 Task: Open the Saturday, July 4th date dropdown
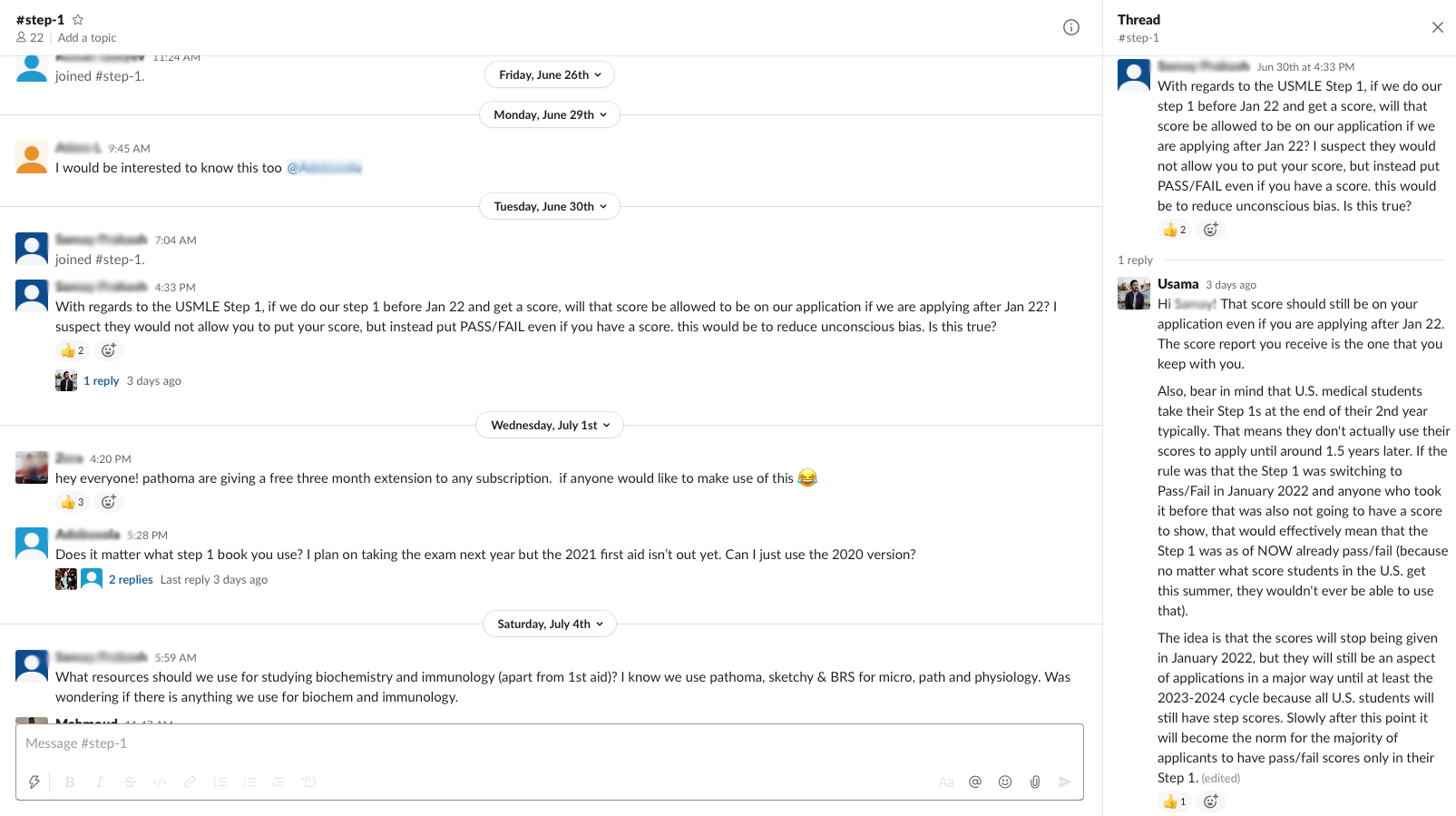[550, 624]
